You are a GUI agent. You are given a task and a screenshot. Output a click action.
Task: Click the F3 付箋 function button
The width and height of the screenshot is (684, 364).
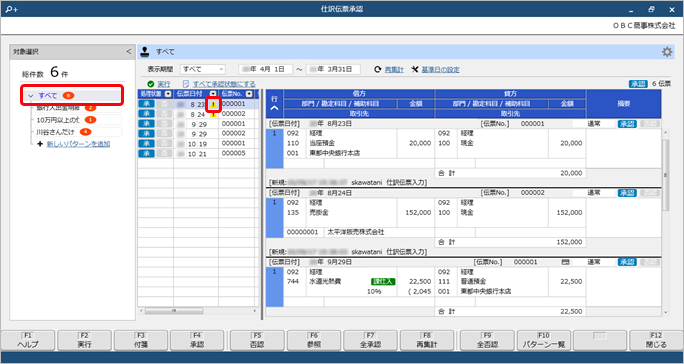(141, 340)
